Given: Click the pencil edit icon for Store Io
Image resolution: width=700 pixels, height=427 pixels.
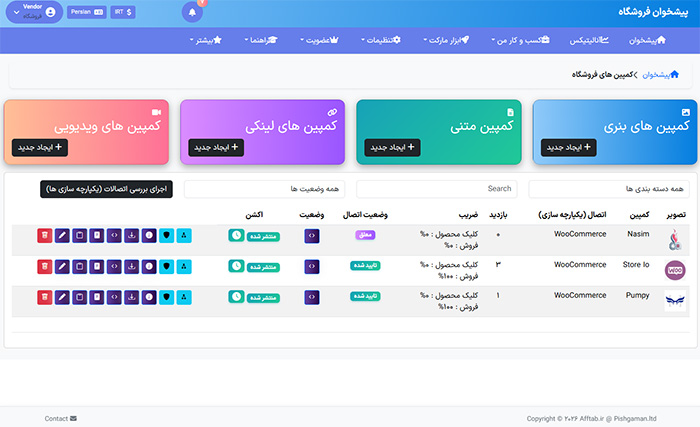Looking at the screenshot, I should pyautogui.click(x=62, y=266).
